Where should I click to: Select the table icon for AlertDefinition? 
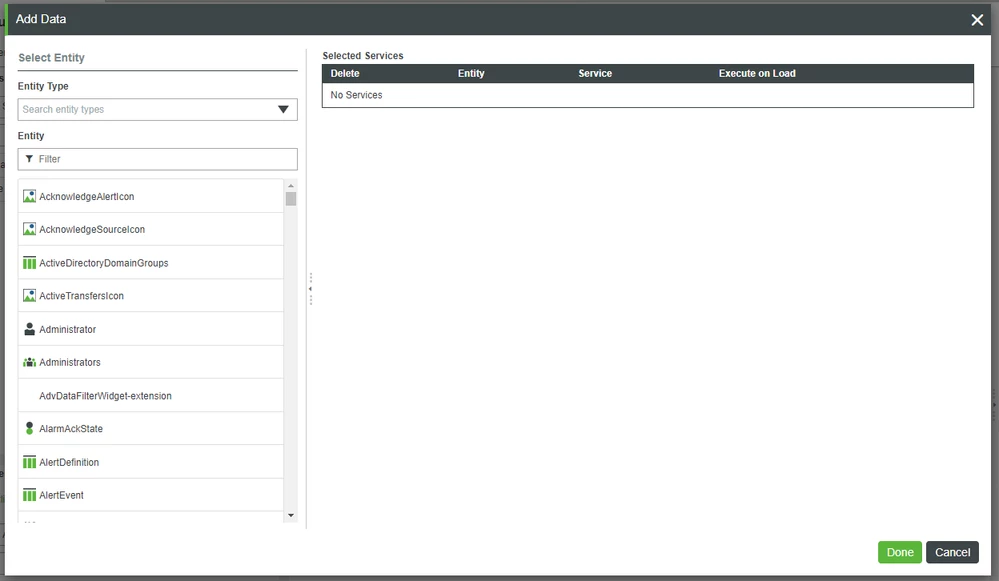point(28,461)
